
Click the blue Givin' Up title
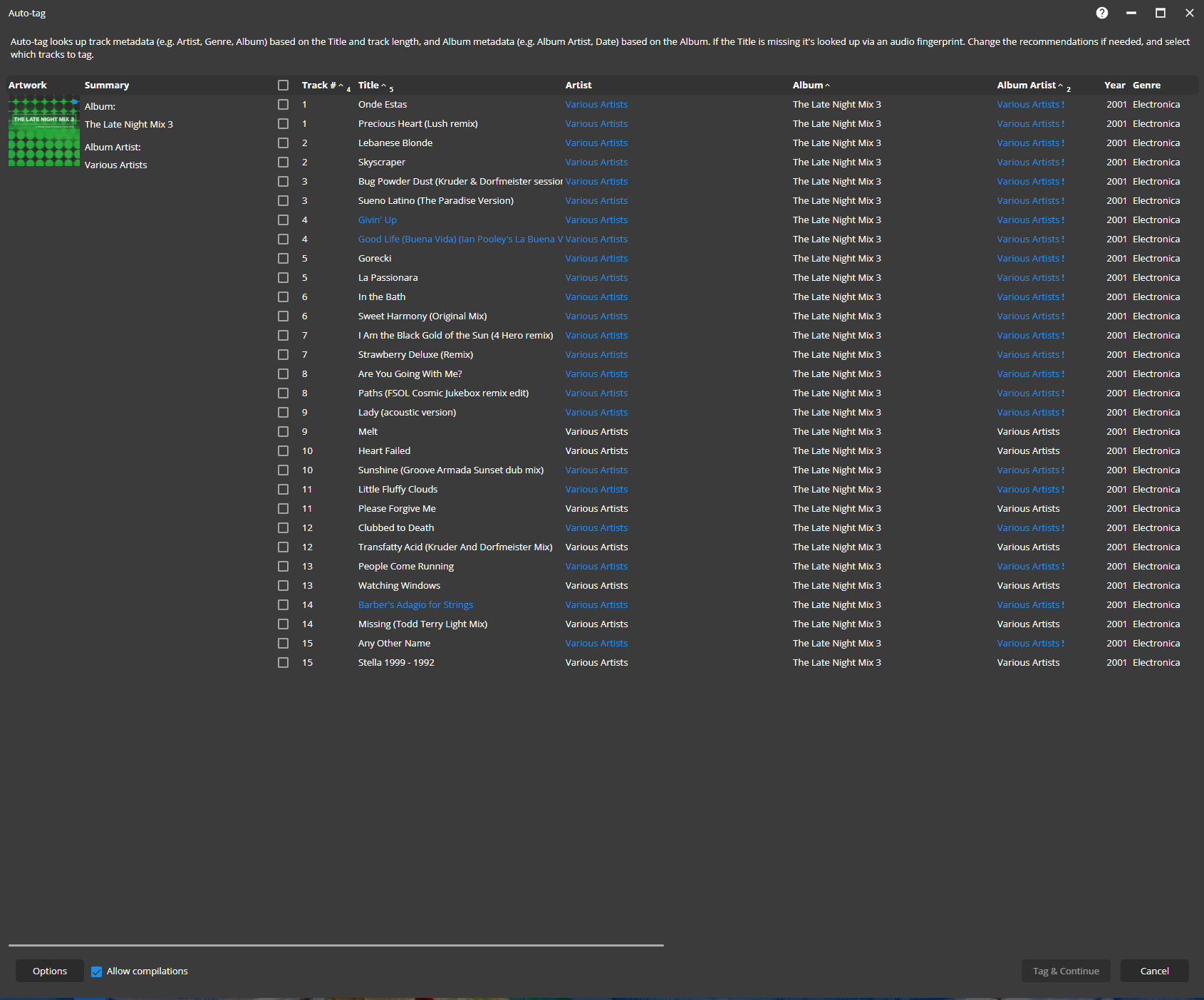pyautogui.click(x=377, y=220)
